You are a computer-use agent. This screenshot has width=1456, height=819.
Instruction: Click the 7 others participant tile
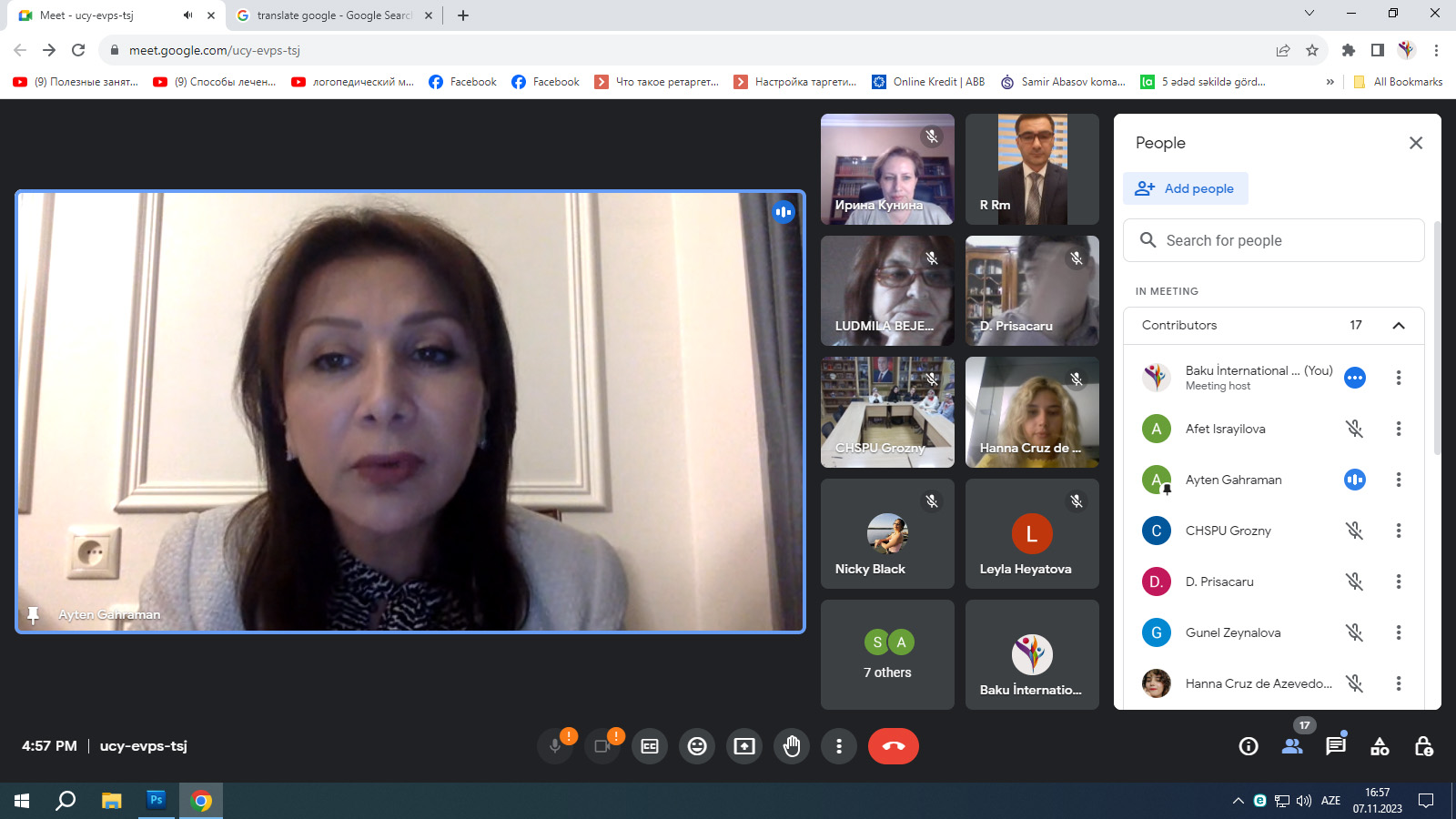(887, 655)
